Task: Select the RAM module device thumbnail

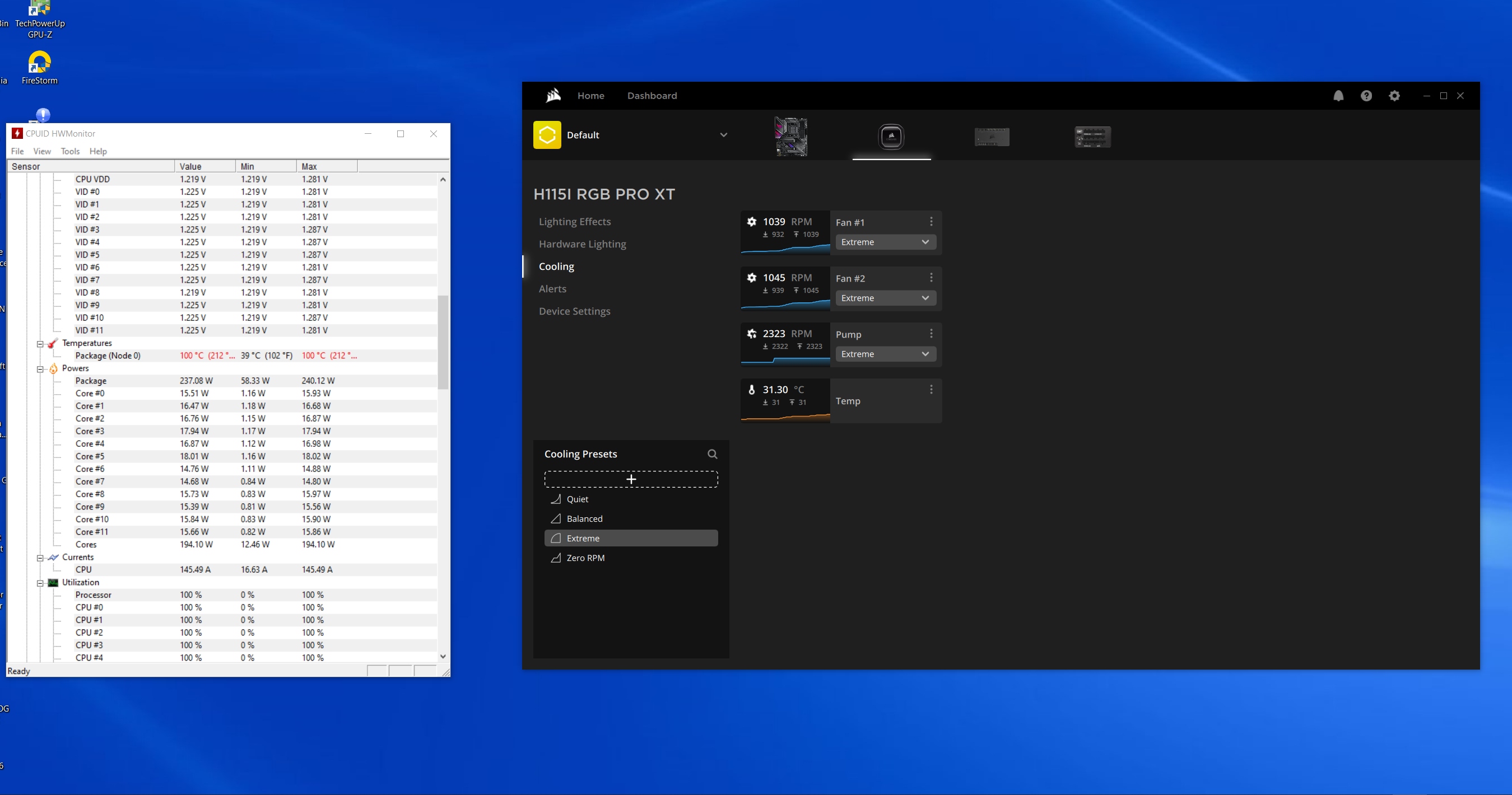Action: click(x=992, y=137)
